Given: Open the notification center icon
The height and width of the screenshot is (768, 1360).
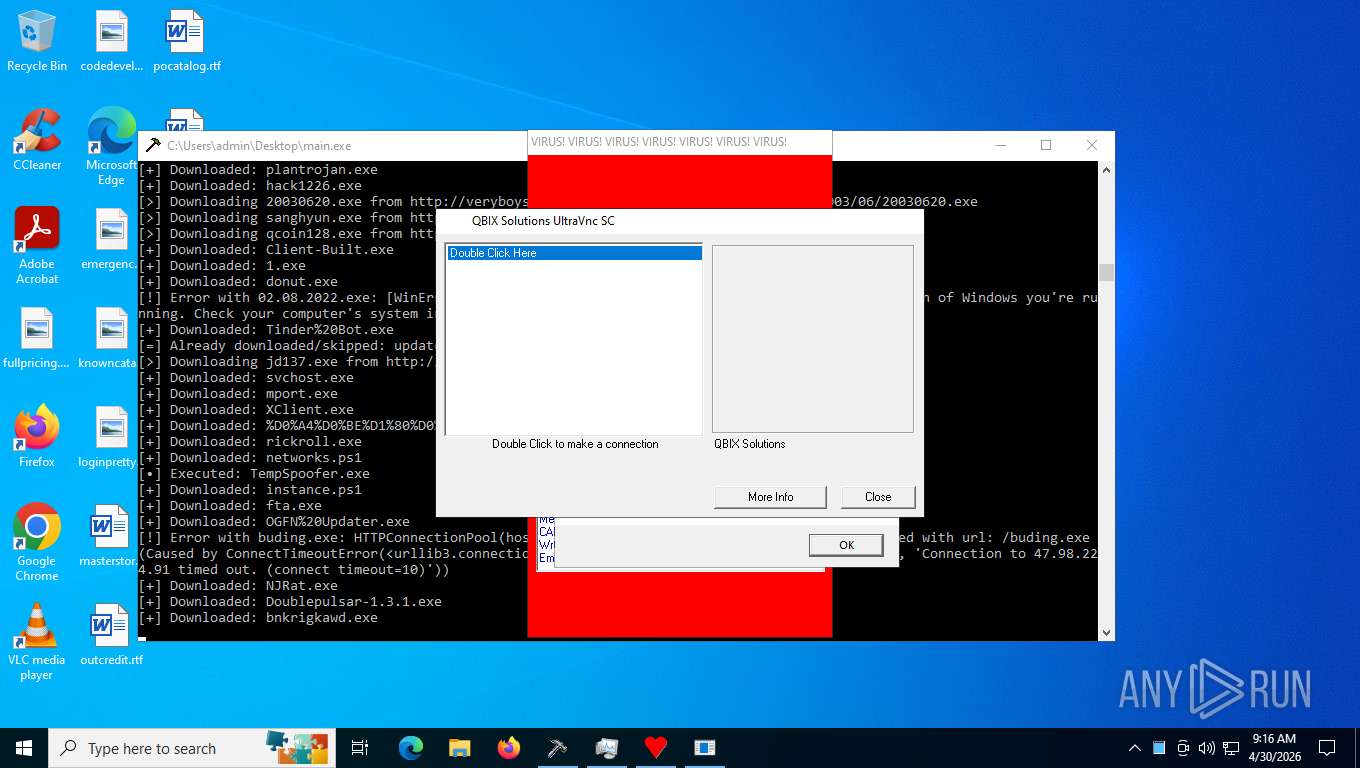Looking at the screenshot, I should coord(1327,748).
